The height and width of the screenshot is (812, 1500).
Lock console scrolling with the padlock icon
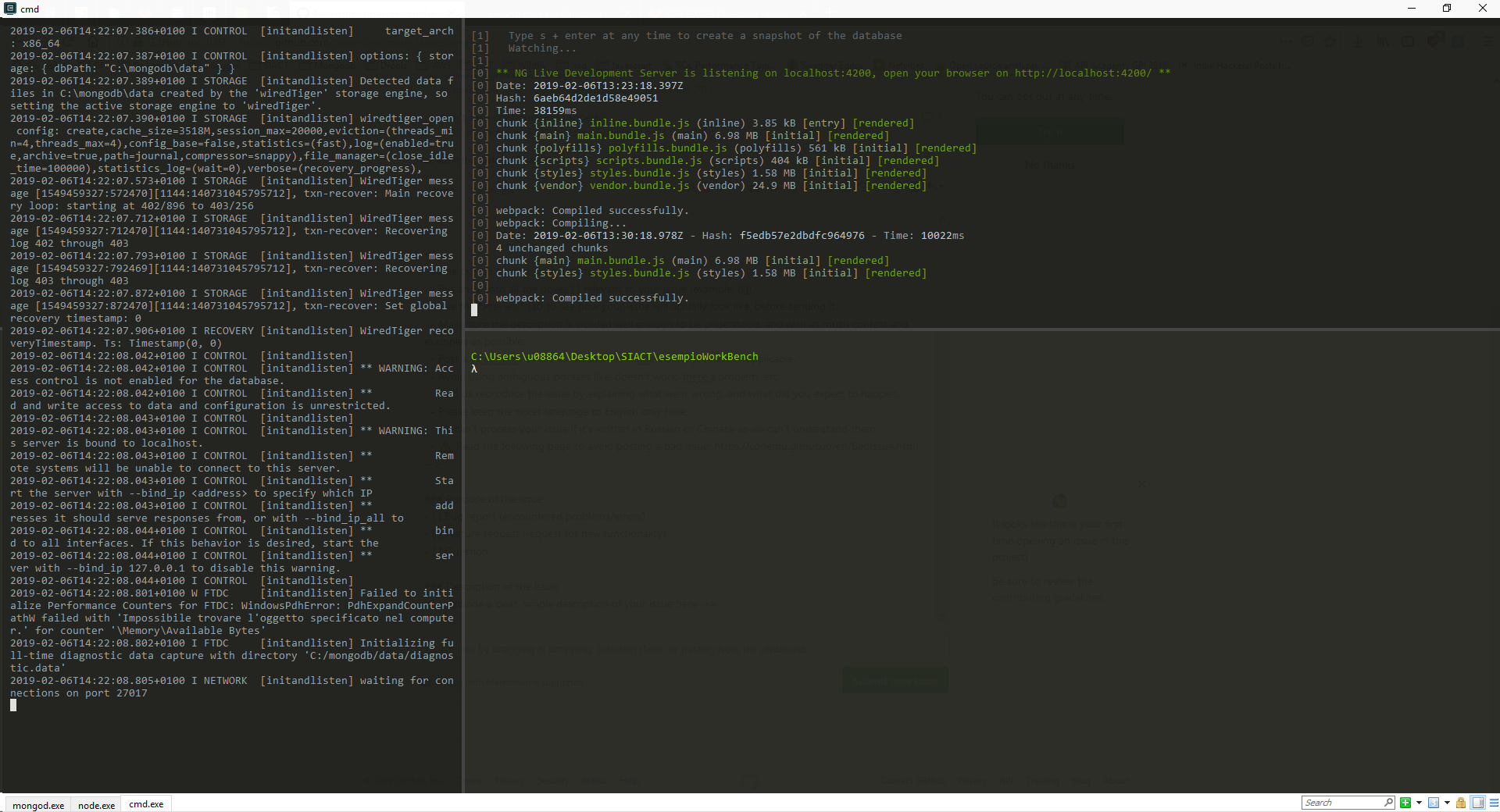click(x=1461, y=803)
